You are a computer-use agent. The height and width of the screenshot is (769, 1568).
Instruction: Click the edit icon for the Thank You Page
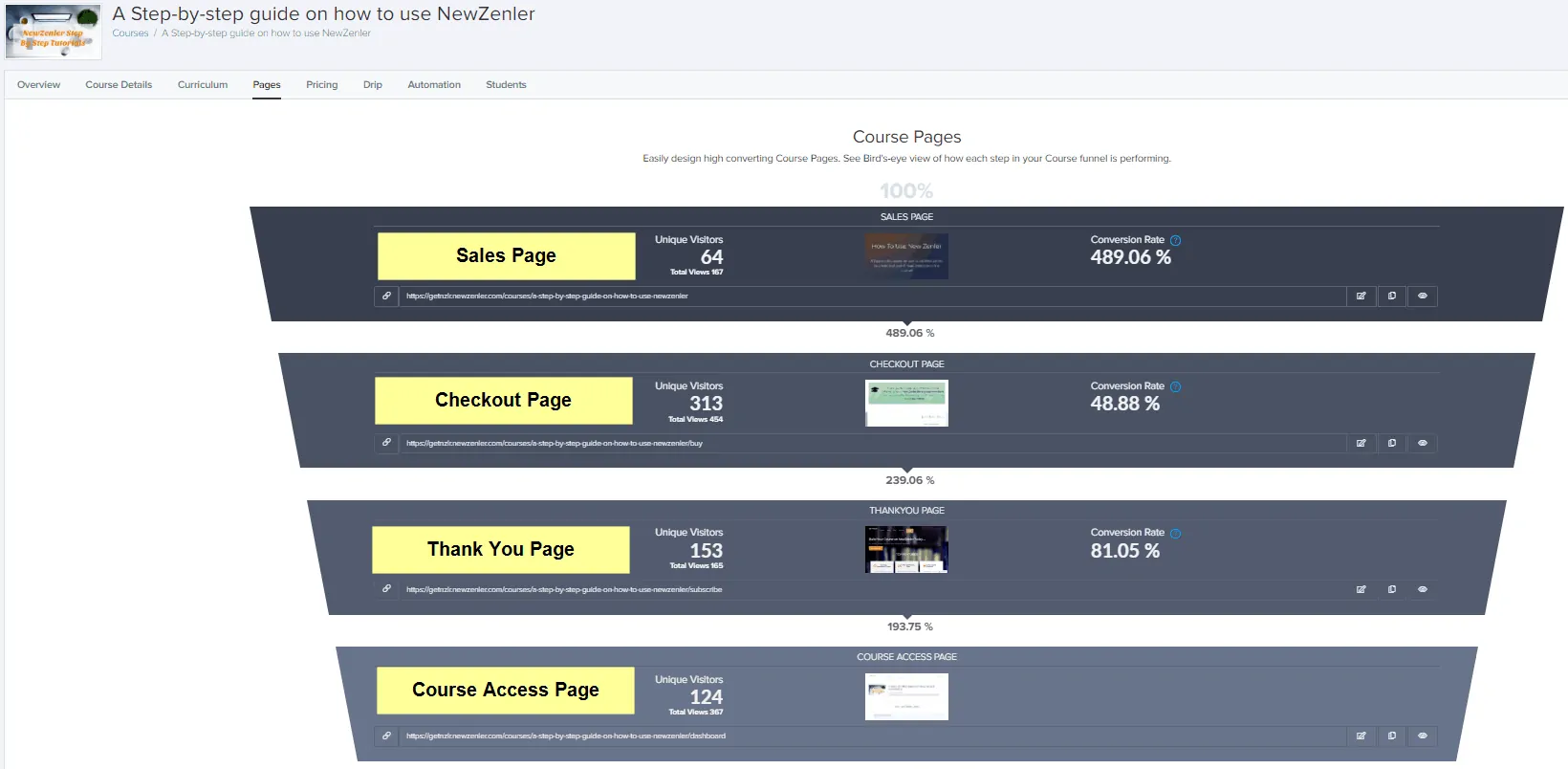1361,589
